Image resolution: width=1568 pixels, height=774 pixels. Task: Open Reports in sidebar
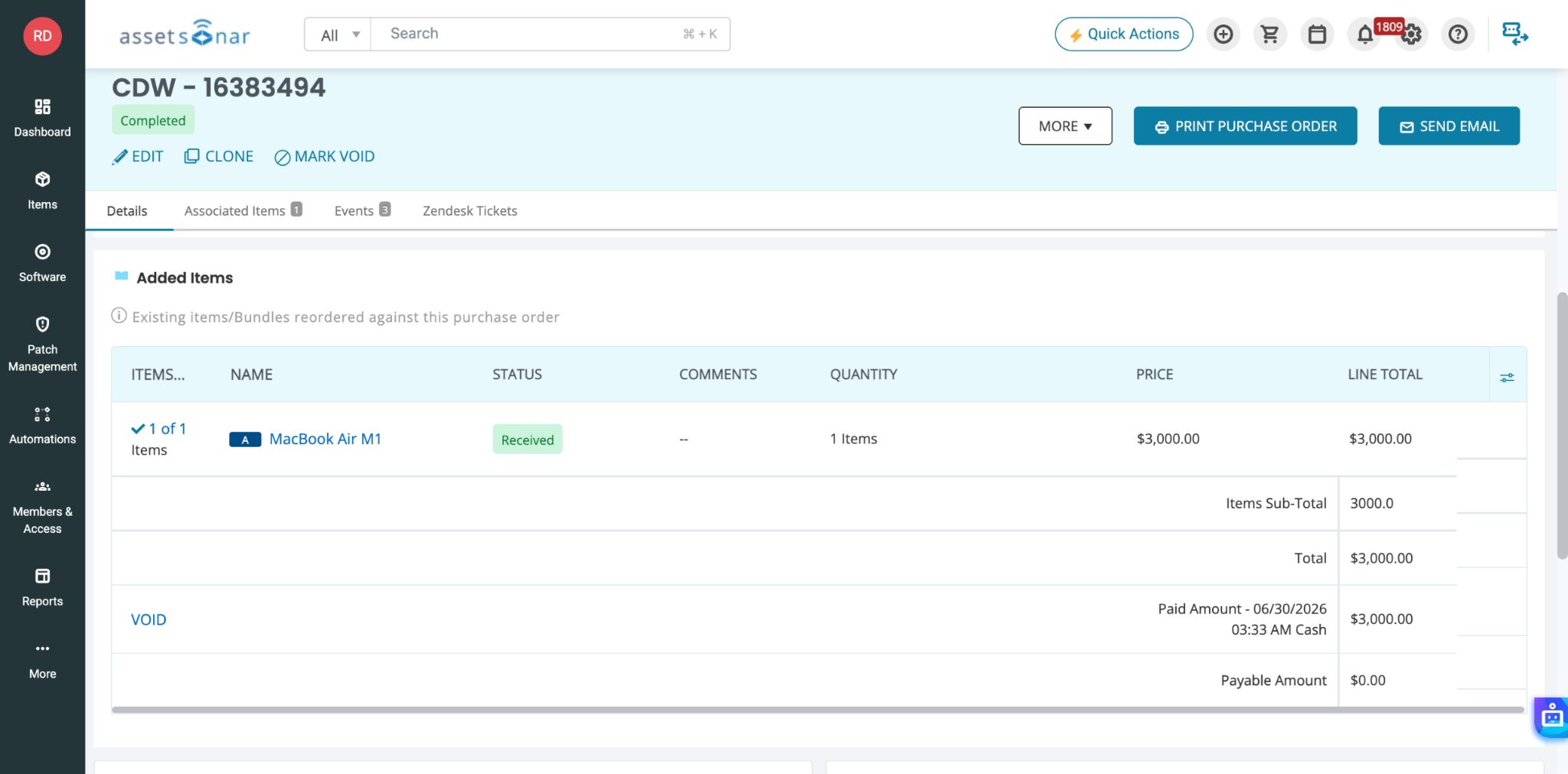click(x=42, y=588)
